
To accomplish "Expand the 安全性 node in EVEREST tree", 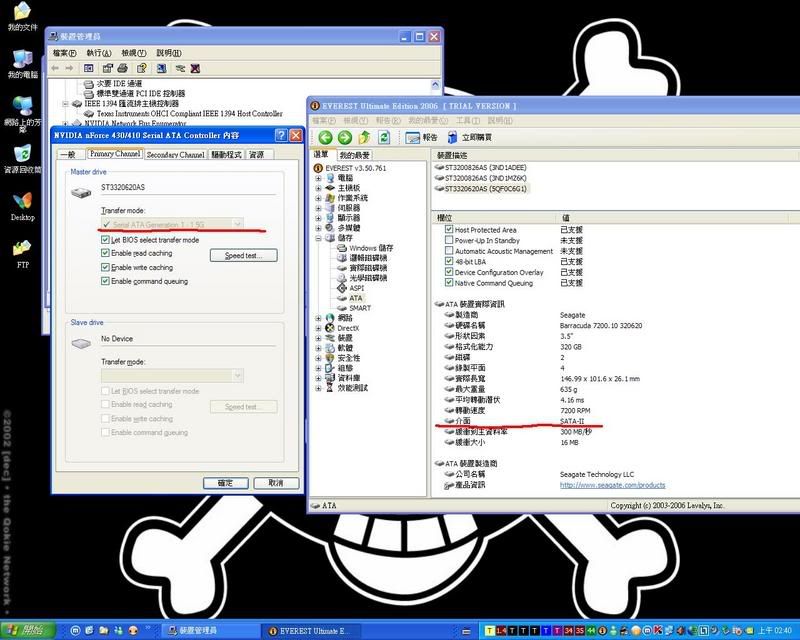I will (318, 358).
